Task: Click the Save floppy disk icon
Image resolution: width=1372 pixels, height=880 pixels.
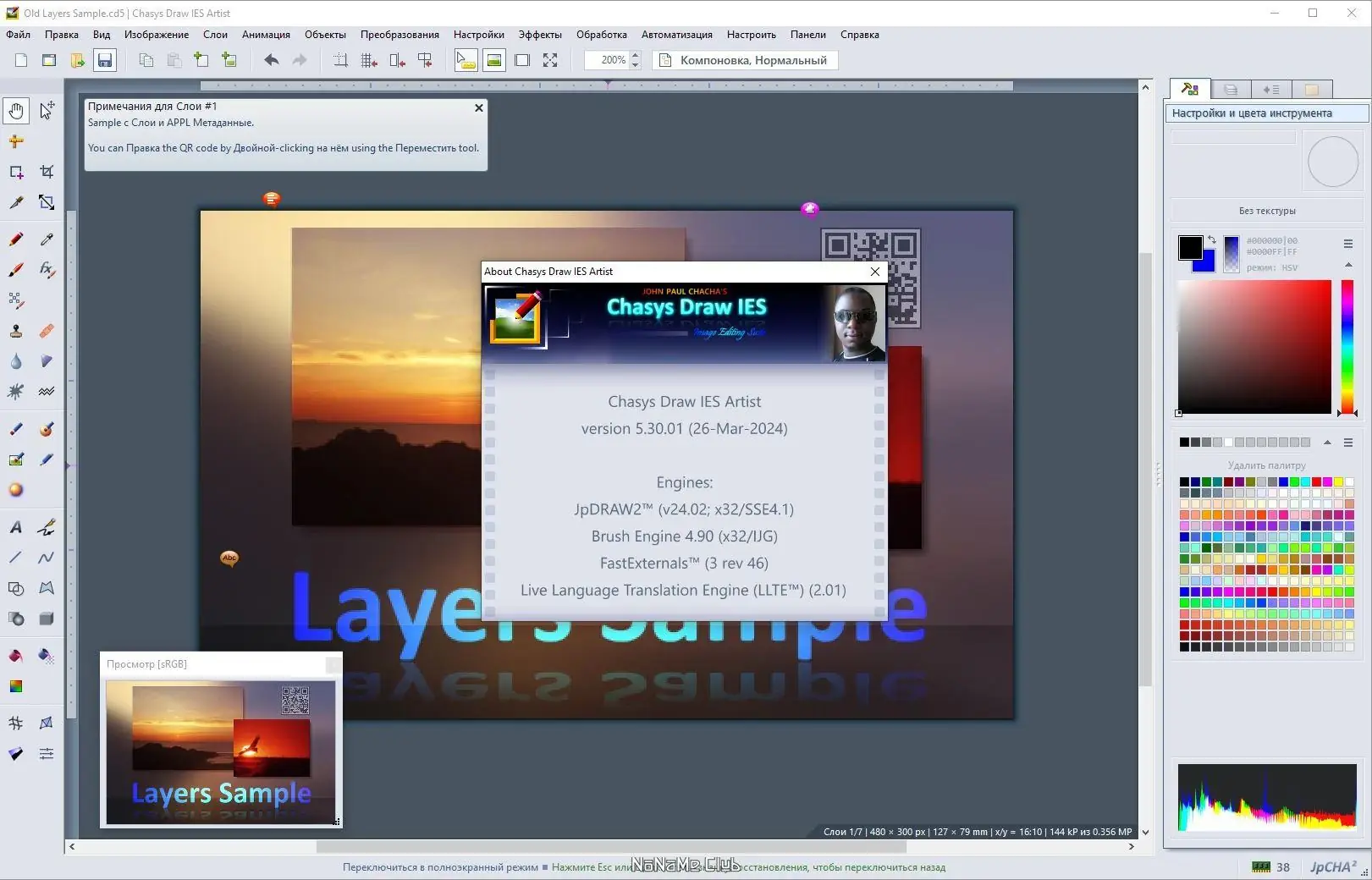Action: [104, 60]
